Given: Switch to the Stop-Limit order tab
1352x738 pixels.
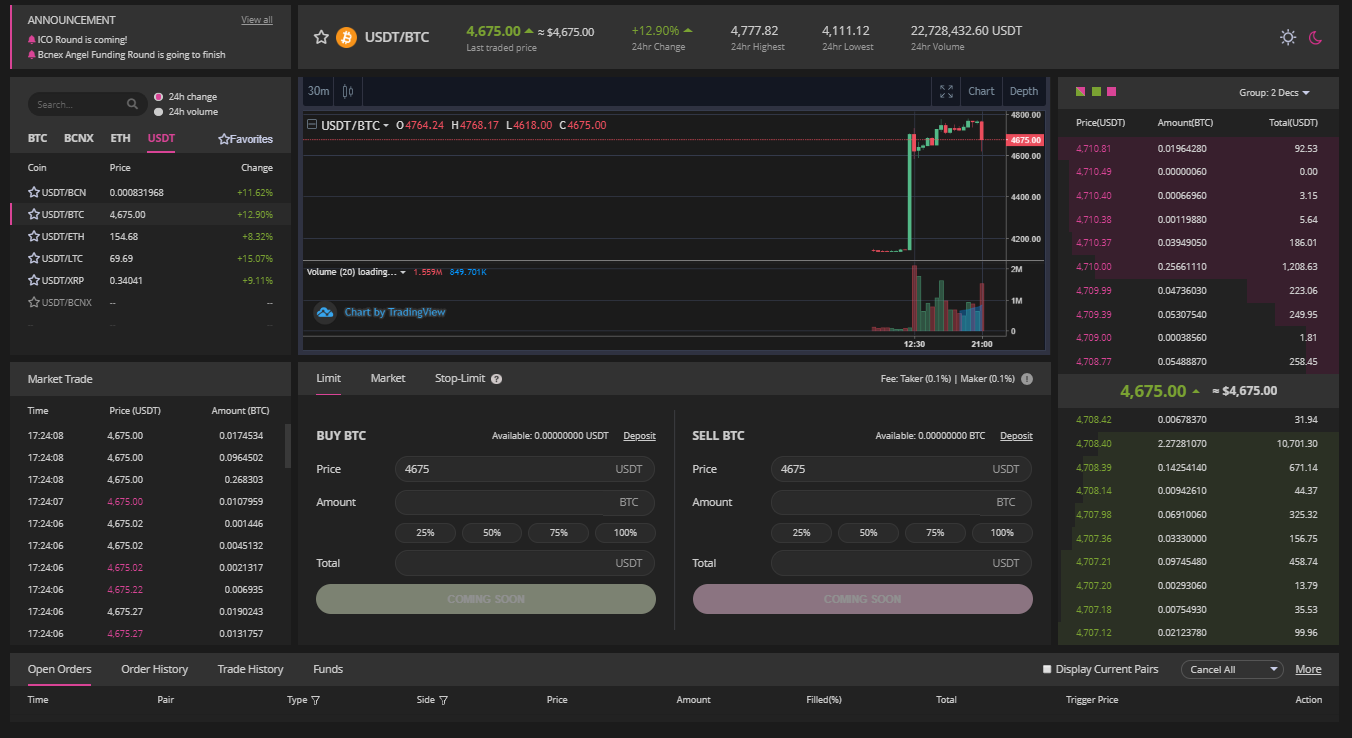Looking at the screenshot, I should click(x=460, y=378).
